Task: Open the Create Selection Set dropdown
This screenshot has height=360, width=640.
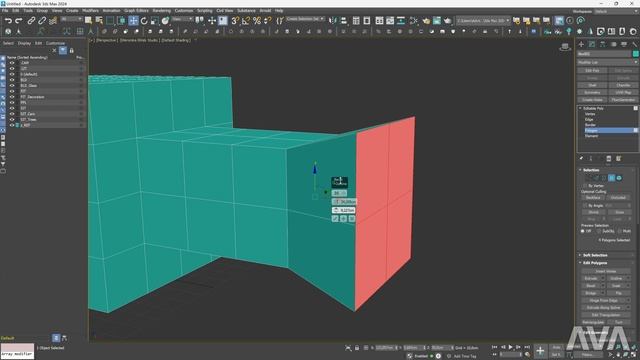Action: pyautogui.click(x=305, y=19)
